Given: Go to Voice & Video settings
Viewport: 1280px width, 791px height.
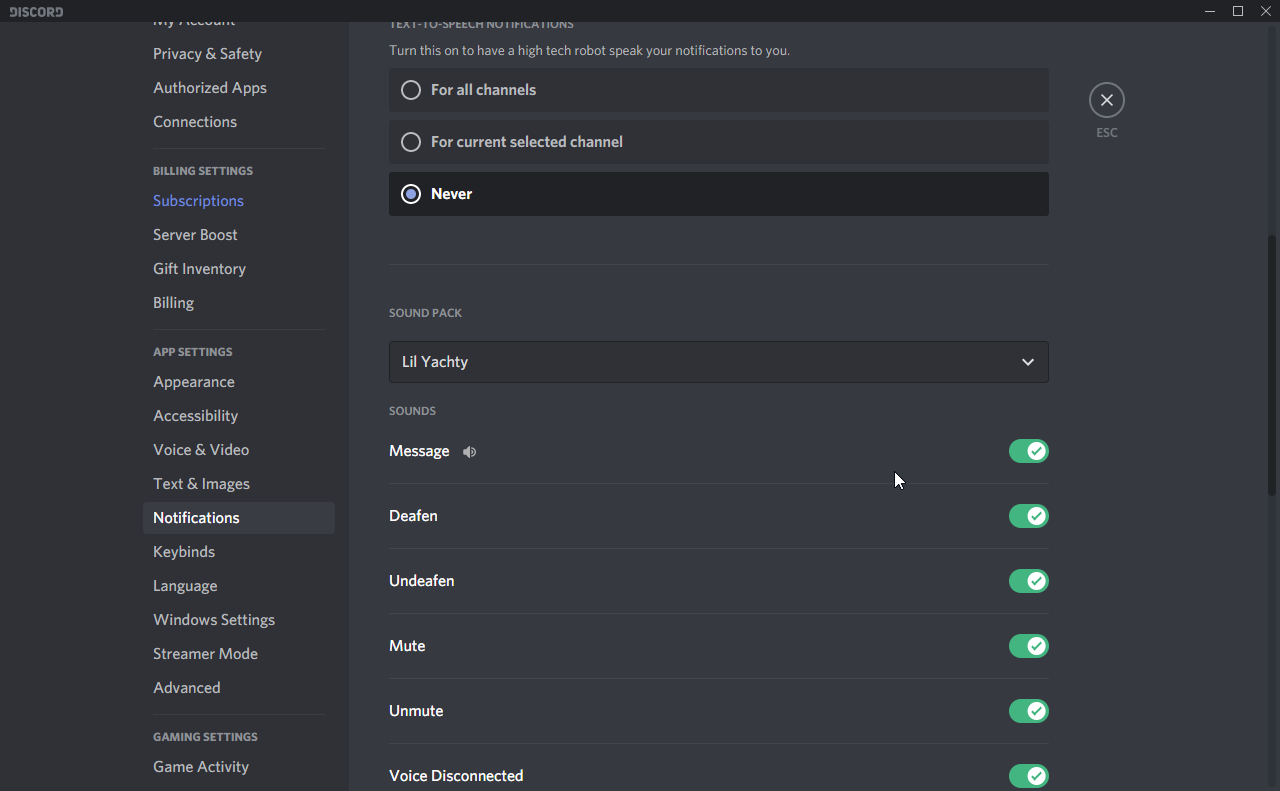Looking at the screenshot, I should [201, 450].
